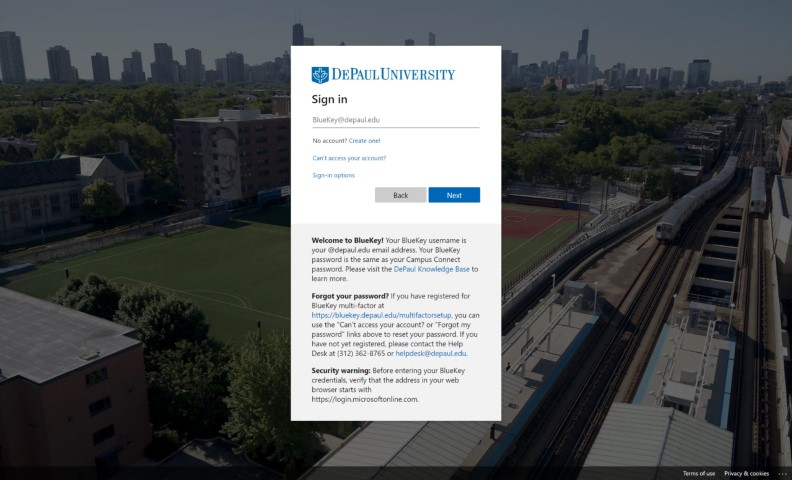This screenshot has height=480, width=792.
Task: Open the 'Create one!' account link
Action: (x=364, y=141)
